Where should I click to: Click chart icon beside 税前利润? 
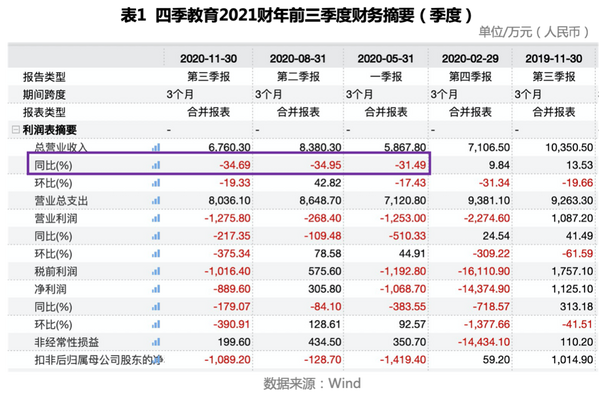[156, 271]
